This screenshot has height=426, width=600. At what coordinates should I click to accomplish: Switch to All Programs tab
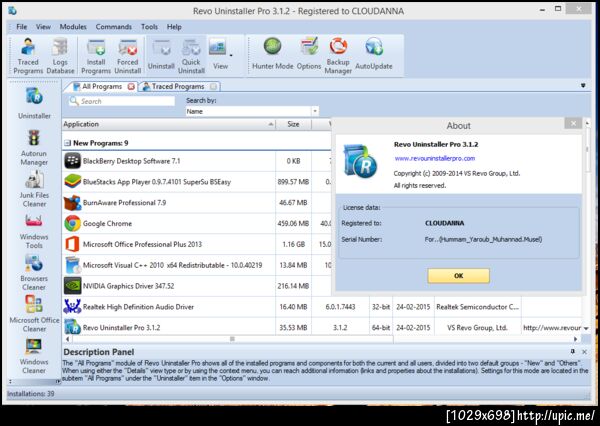click(101, 87)
